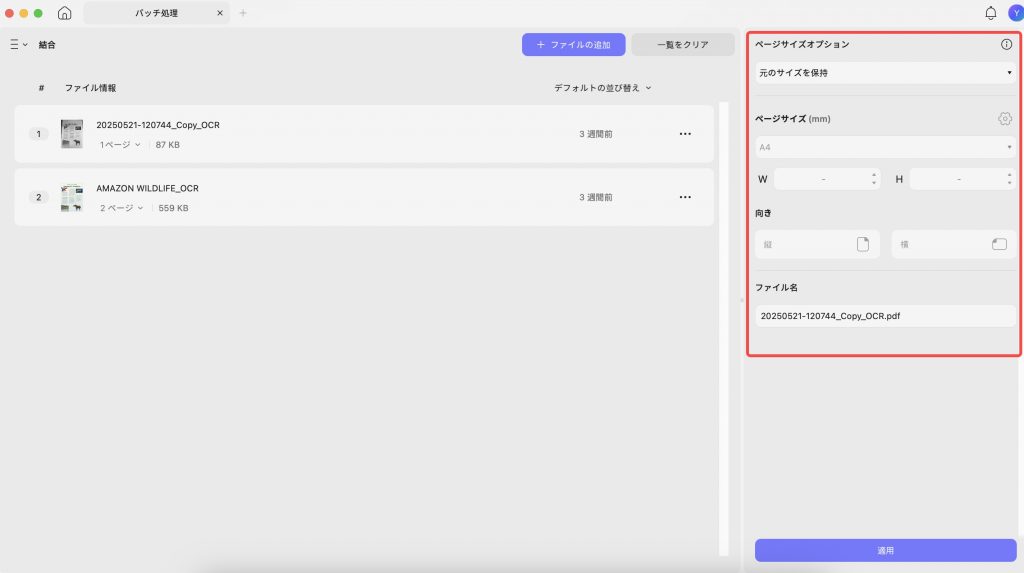Click ファイルの追加 button
The height and width of the screenshot is (573, 1024).
[573, 44]
